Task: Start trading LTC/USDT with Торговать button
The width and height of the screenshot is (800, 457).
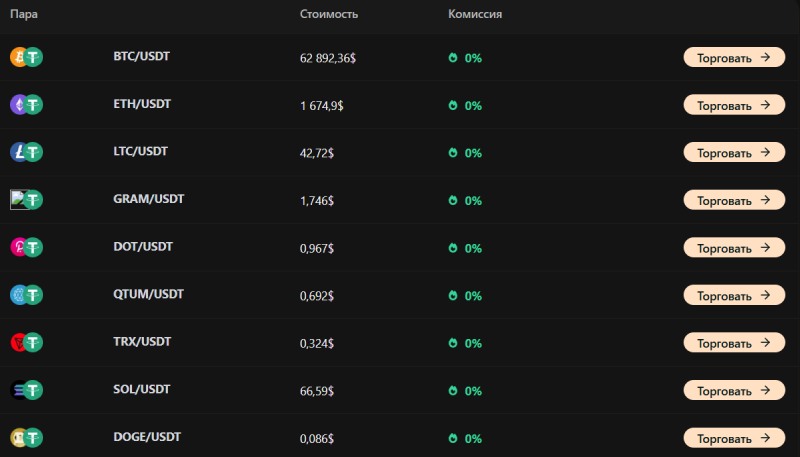Action: tap(734, 152)
